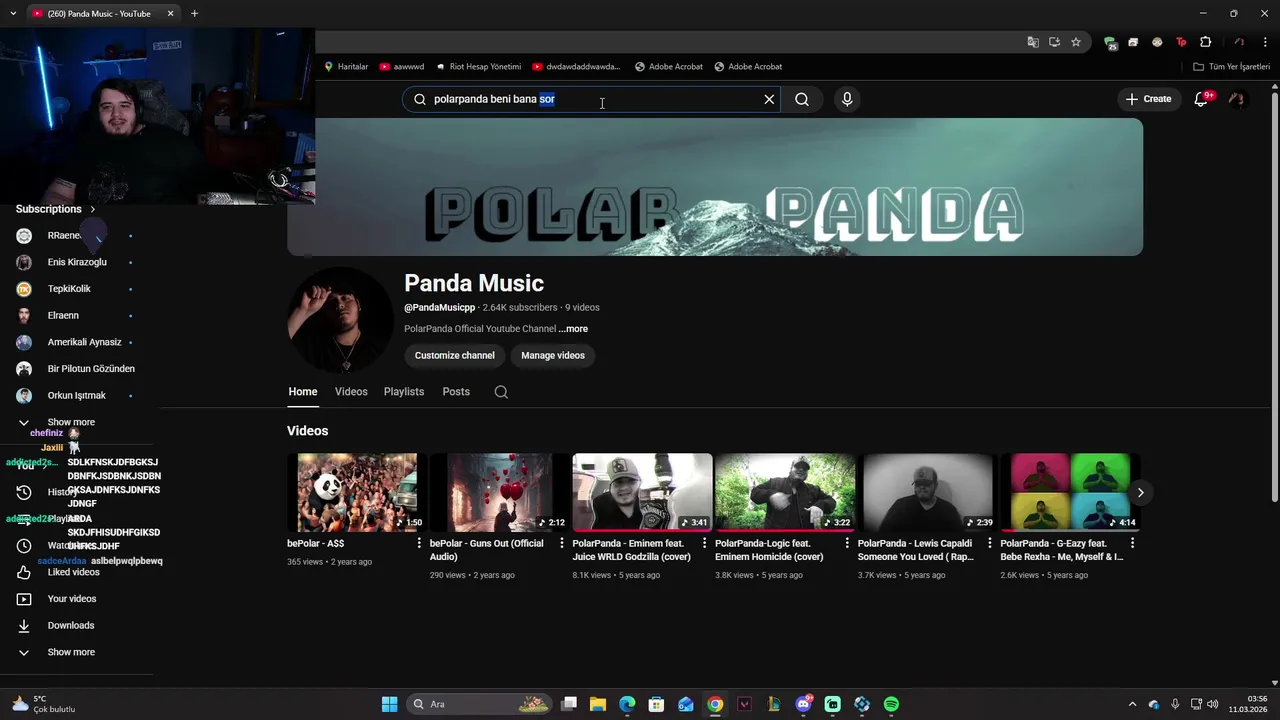Open File Explorer from the taskbar
Image resolution: width=1280 pixels, height=720 pixels.
[597, 704]
